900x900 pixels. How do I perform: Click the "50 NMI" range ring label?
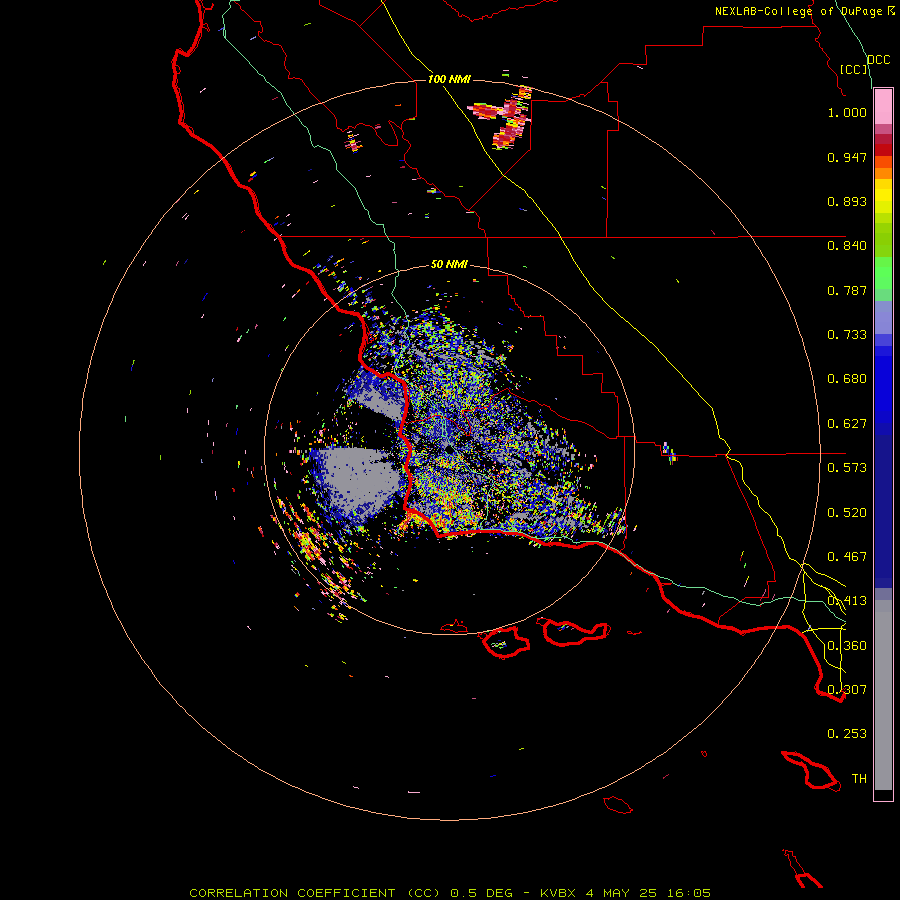(x=449, y=264)
